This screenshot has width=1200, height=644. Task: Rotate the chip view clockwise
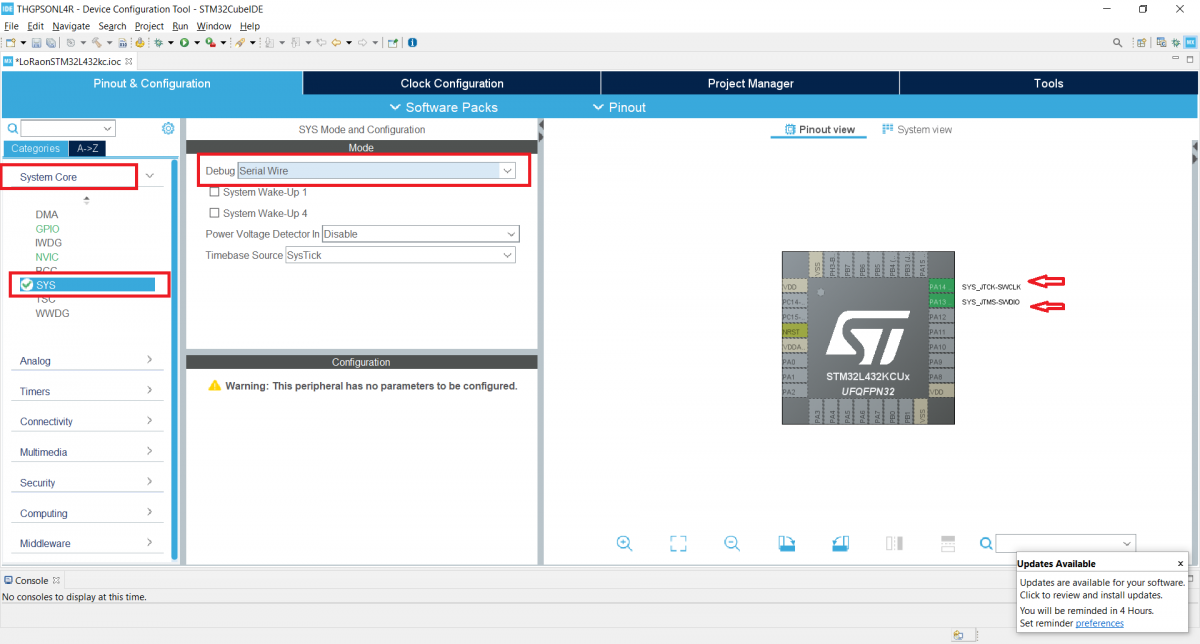(x=786, y=543)
